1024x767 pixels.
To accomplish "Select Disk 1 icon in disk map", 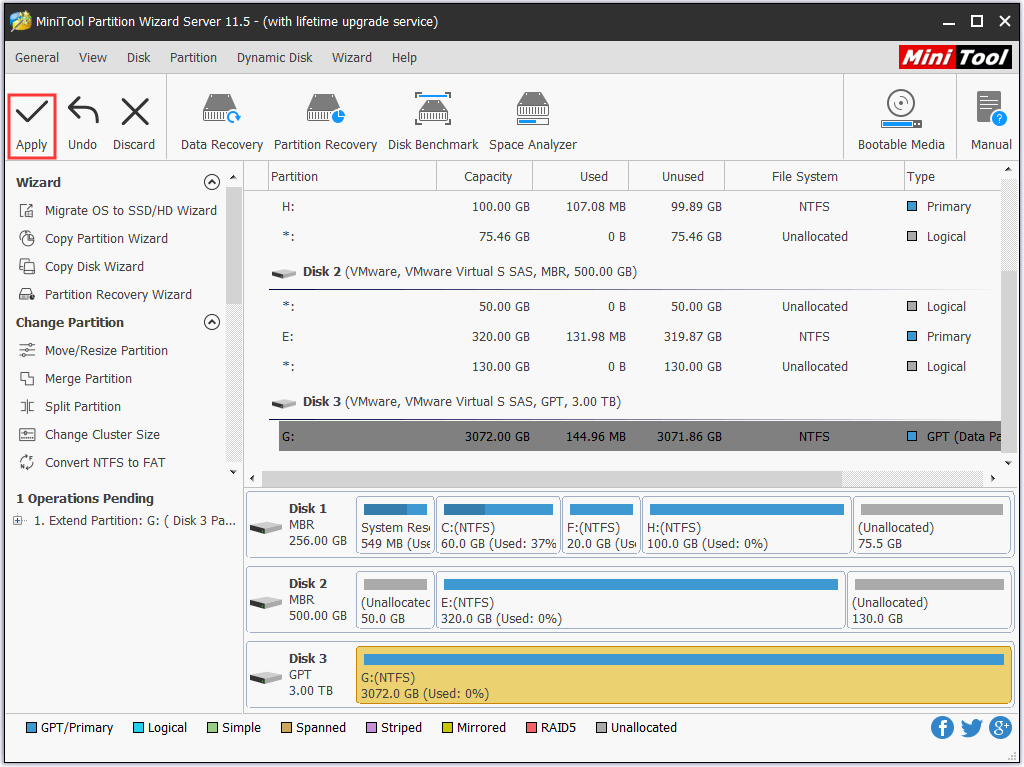I will tap(266, 527).
